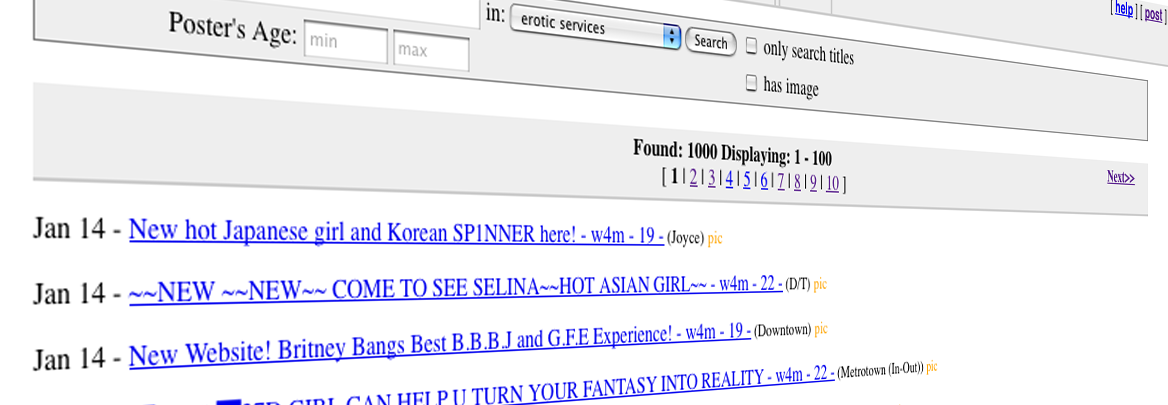Image resolution: width=1168 pixels, height=405 pixels.
Task: Open the listing tagged (Joyce)
Action: click(395, 232)
